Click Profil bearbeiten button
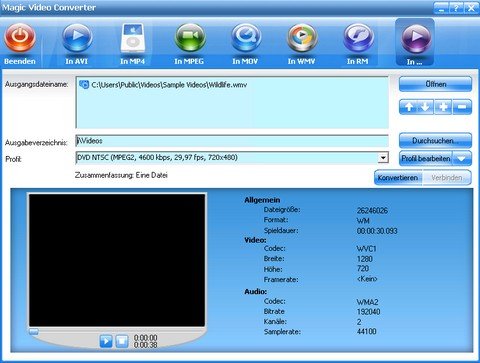This screenshot has height=363, width=480. click(426, 158)
